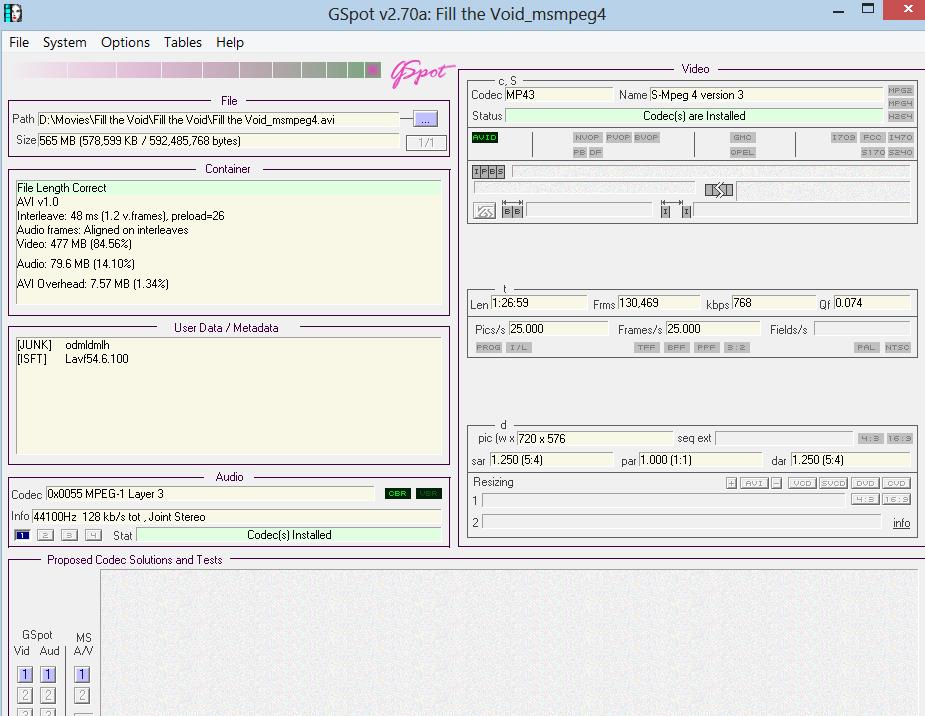Click GSpot Vid test button 1
The height and width of the screenshot is (716, 925).
click(25, 674)
